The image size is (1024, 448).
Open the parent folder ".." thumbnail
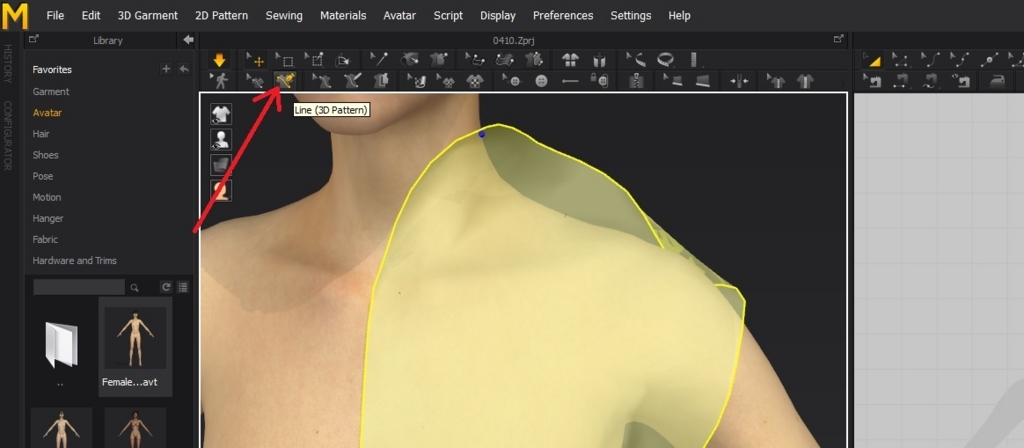click(61, 347)
